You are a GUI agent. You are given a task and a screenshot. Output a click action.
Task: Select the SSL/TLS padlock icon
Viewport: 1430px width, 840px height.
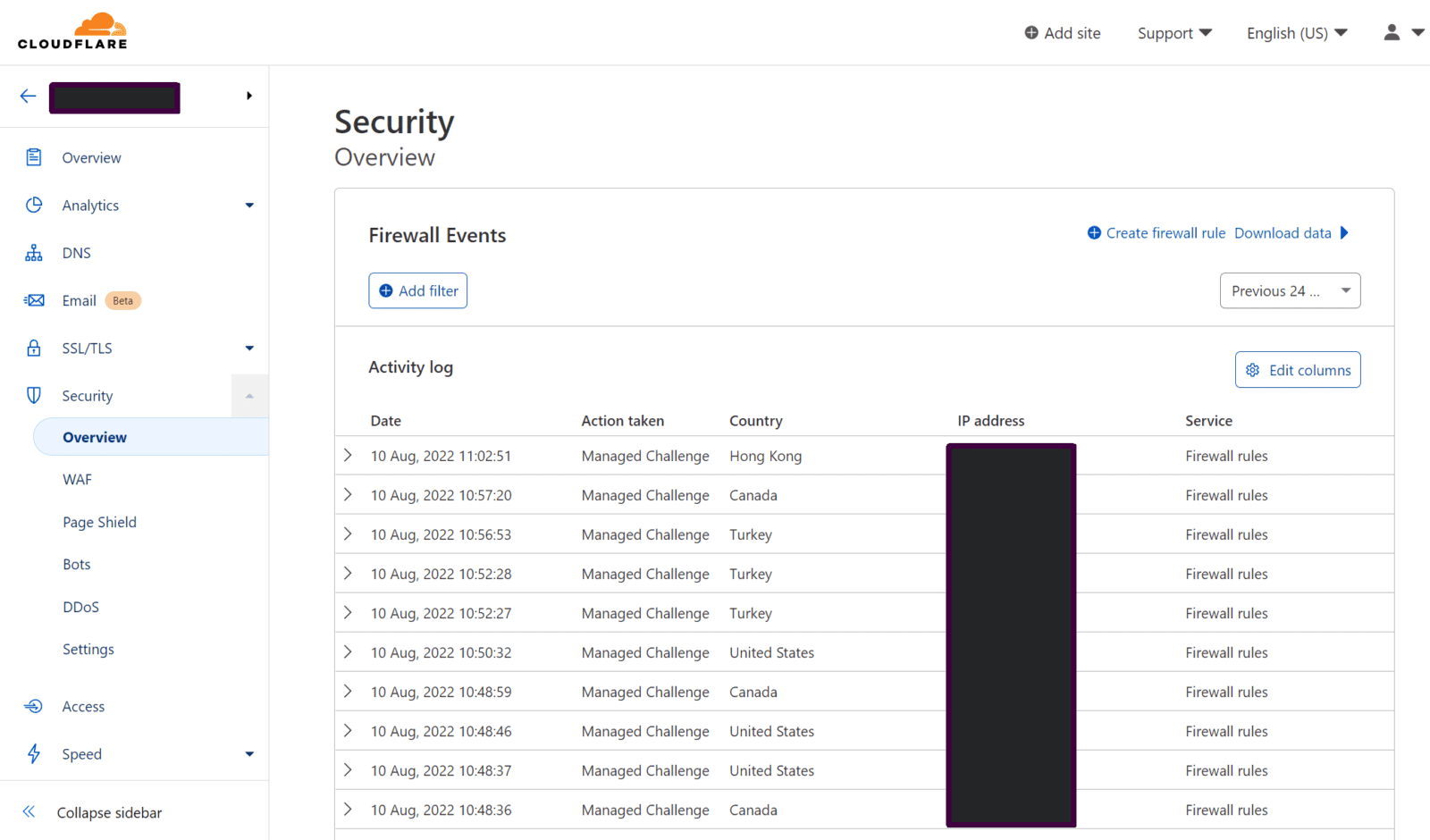[x=33, y=348]
